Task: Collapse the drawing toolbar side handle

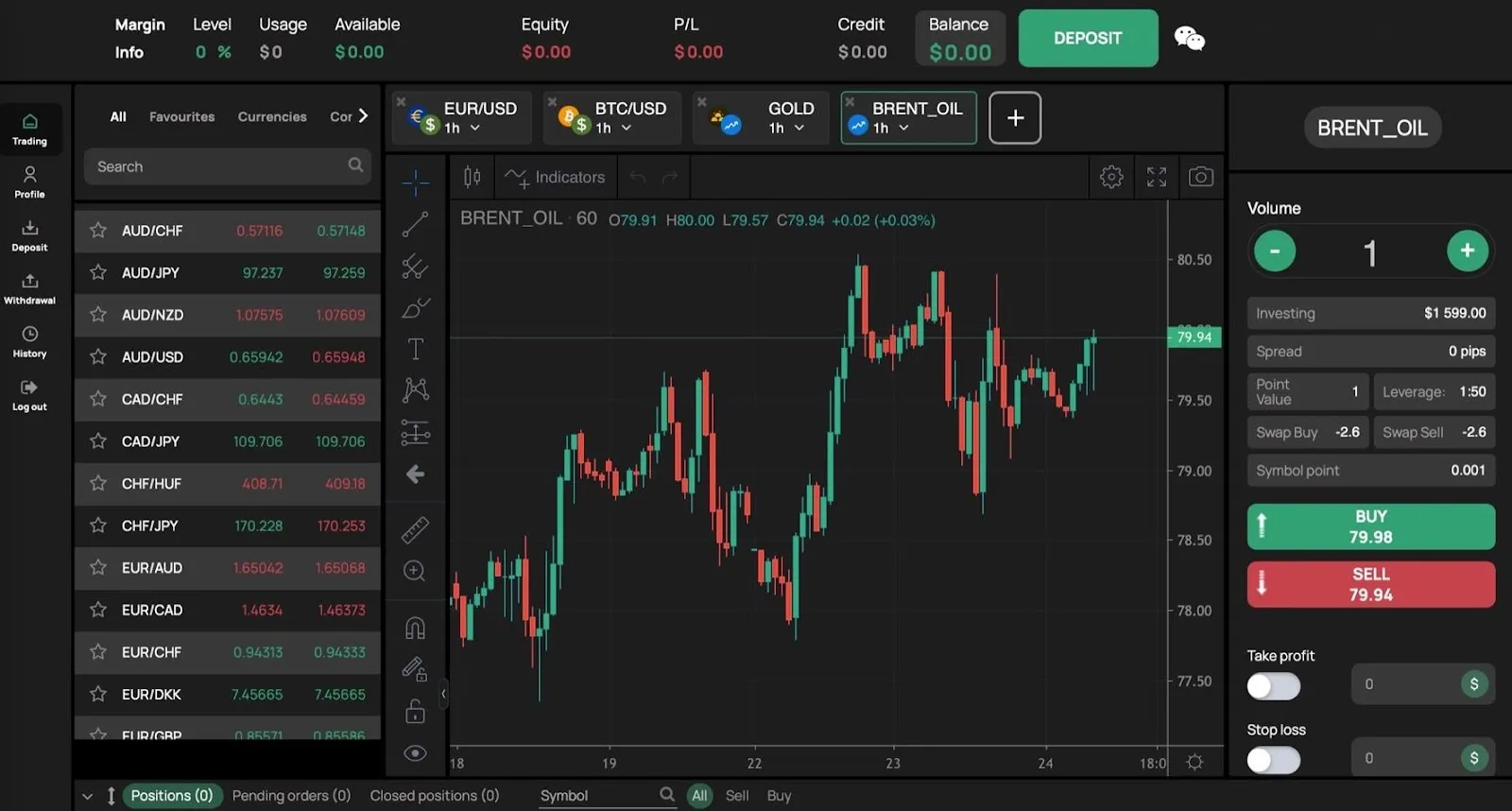Action: pos(443,694)
